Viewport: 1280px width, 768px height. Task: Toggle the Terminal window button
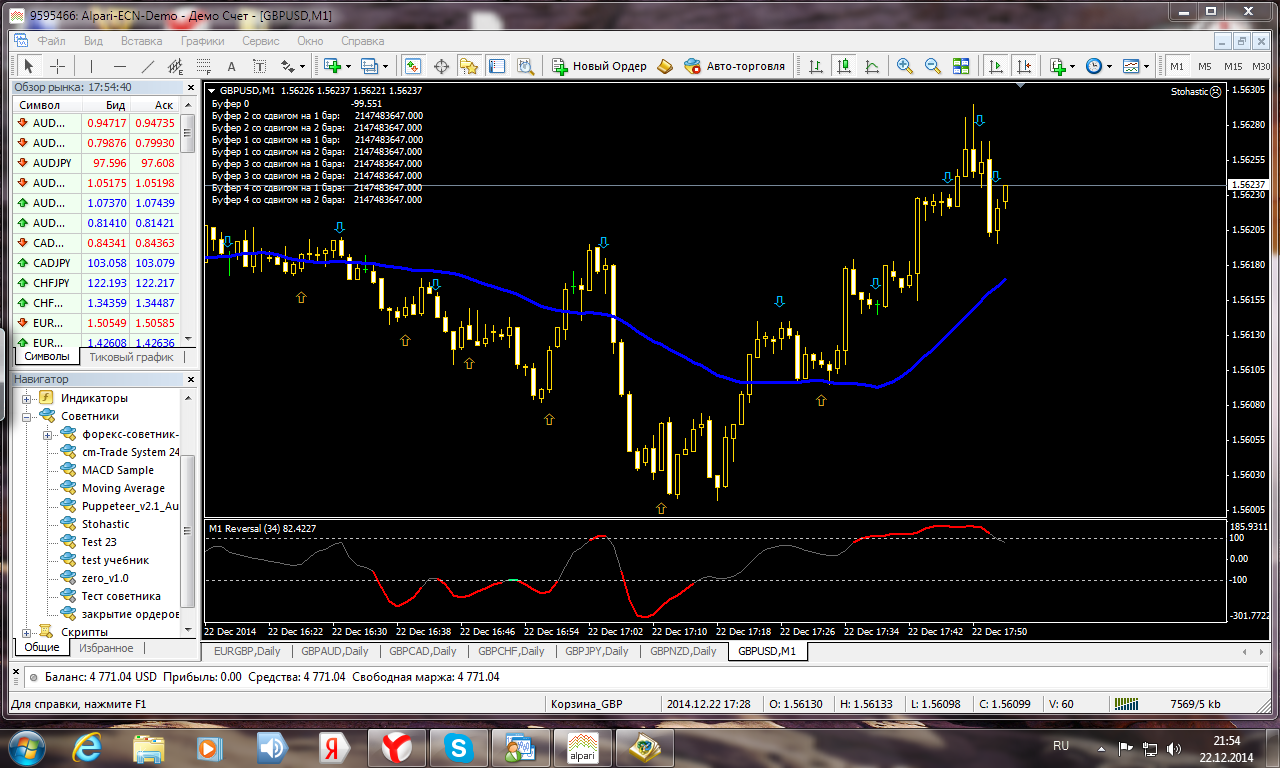pyautogui.click(x=497, y=66)
